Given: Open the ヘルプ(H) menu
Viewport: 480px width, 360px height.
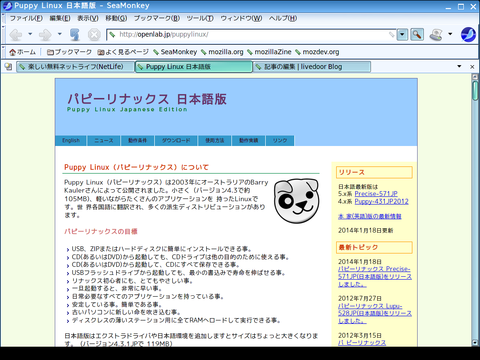Looking at the screenshot, I should point(283,18).
